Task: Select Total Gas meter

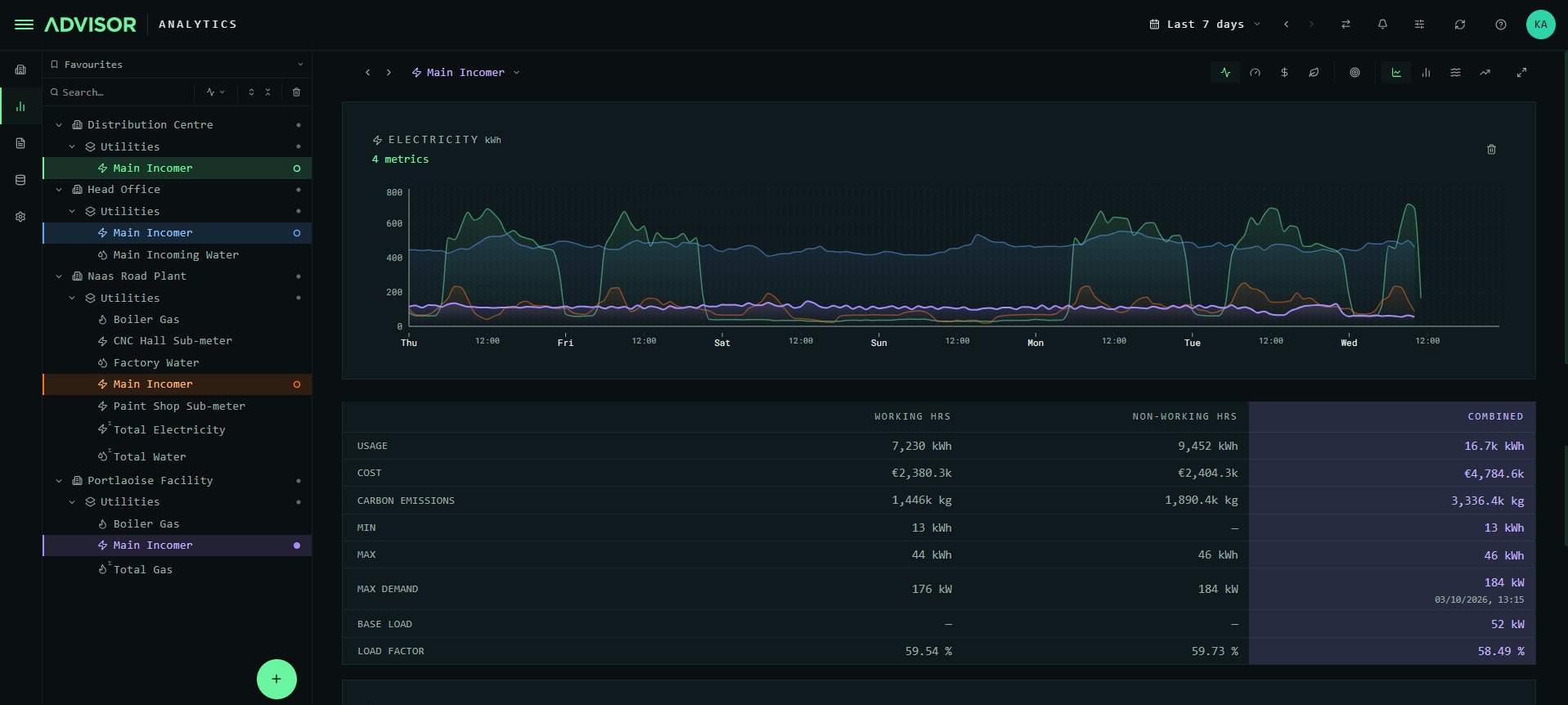Action: pyautogui.click(x=177, y=569)
